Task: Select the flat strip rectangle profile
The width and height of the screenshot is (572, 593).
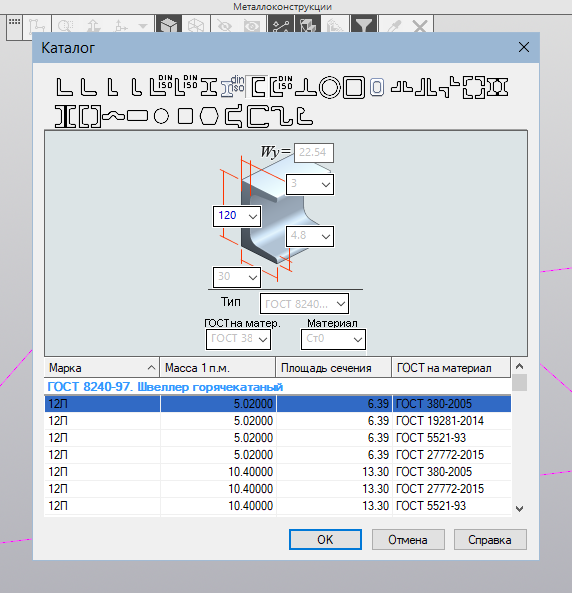Action: point(137,116)
